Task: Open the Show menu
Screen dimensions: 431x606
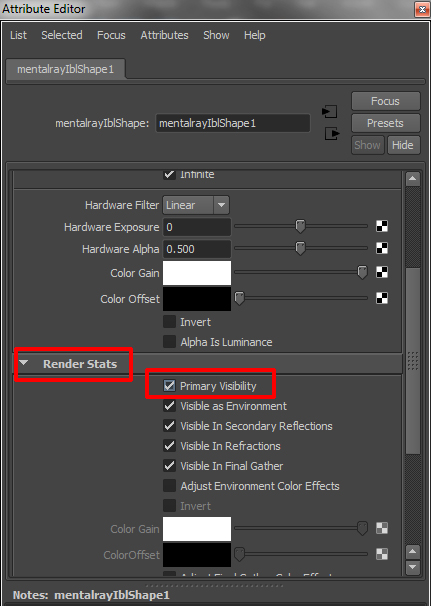Action: [216, 35]
